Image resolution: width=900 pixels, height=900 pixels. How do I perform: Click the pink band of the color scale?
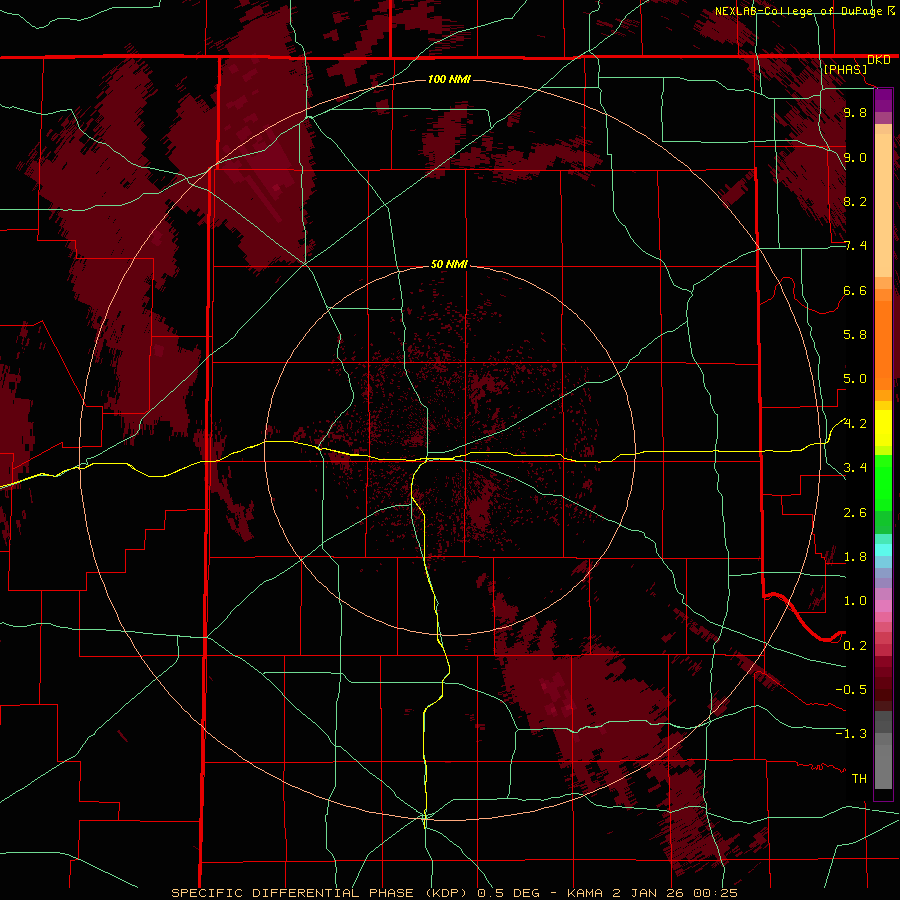point(883,606)
